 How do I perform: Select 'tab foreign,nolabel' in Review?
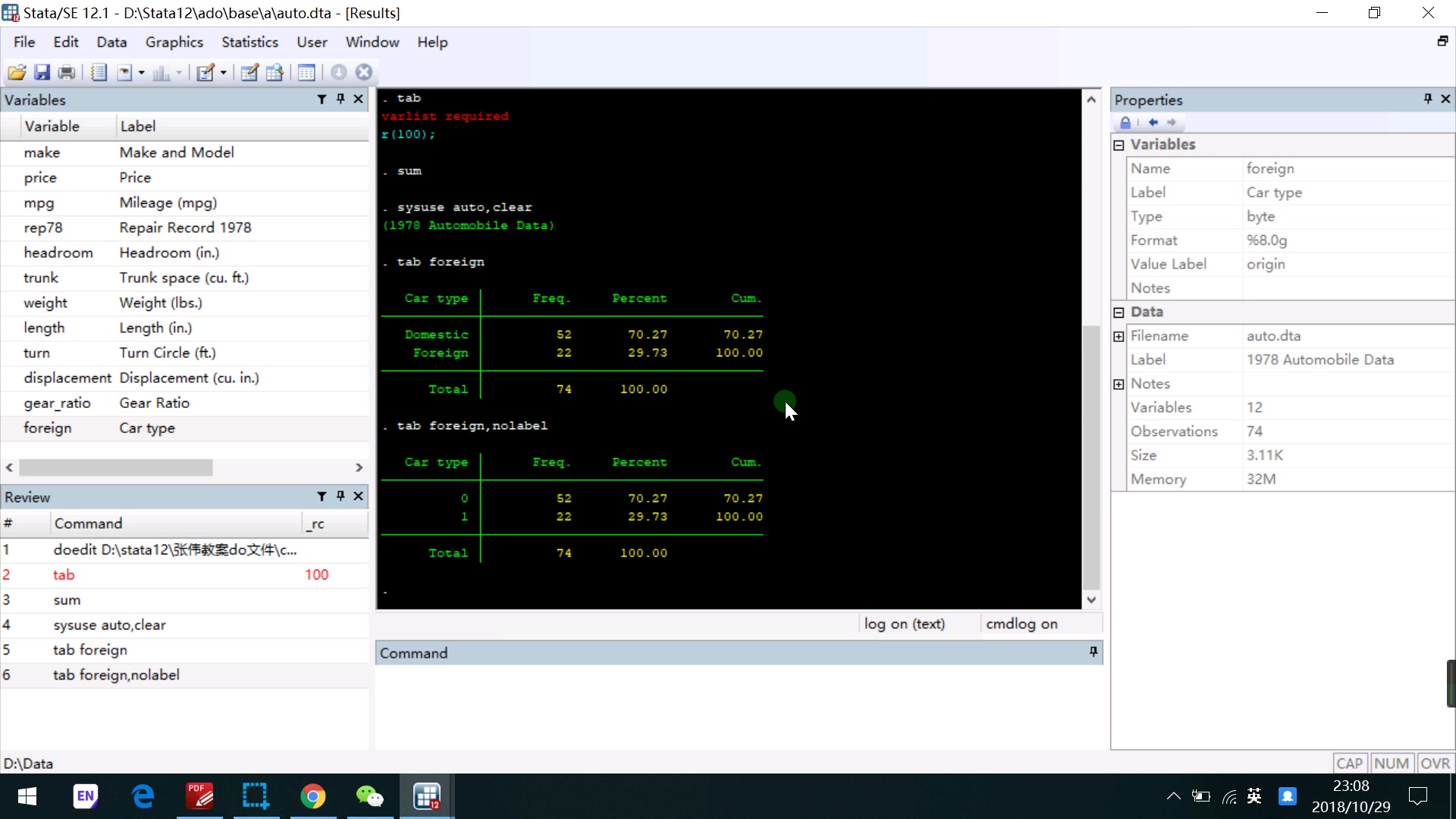point(116,675)
